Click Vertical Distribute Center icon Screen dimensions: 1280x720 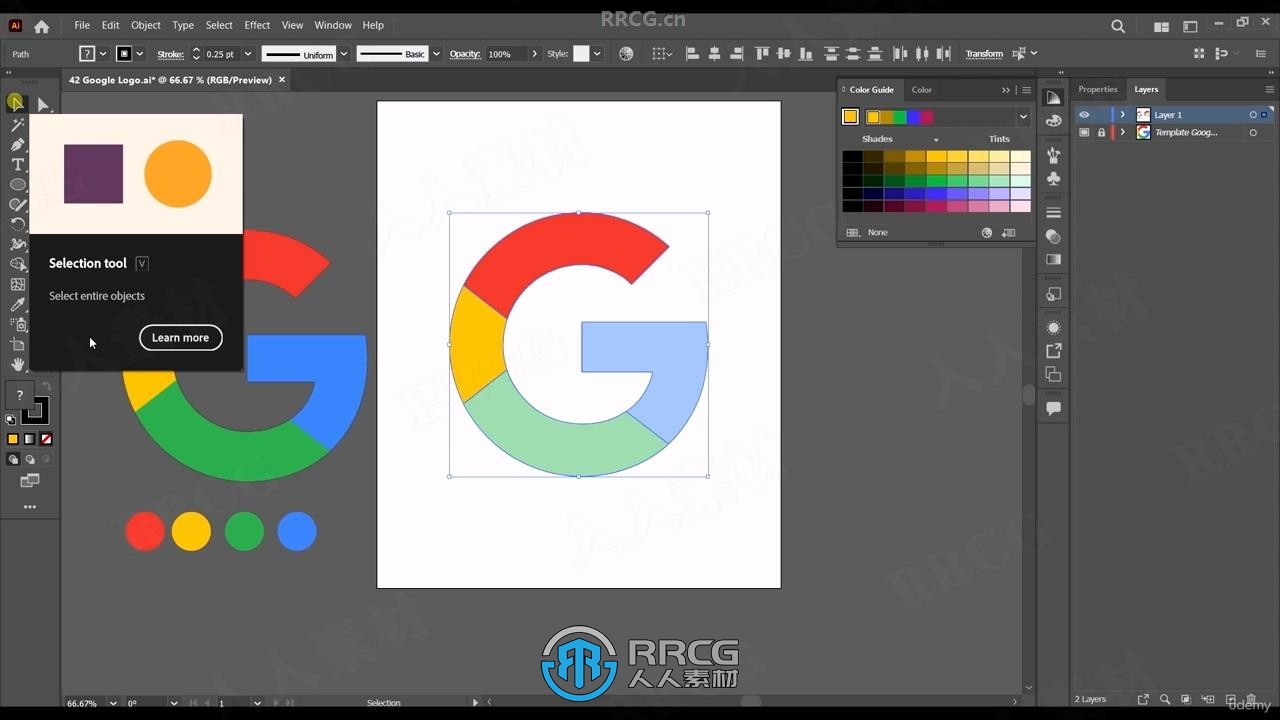pos(853,54)
